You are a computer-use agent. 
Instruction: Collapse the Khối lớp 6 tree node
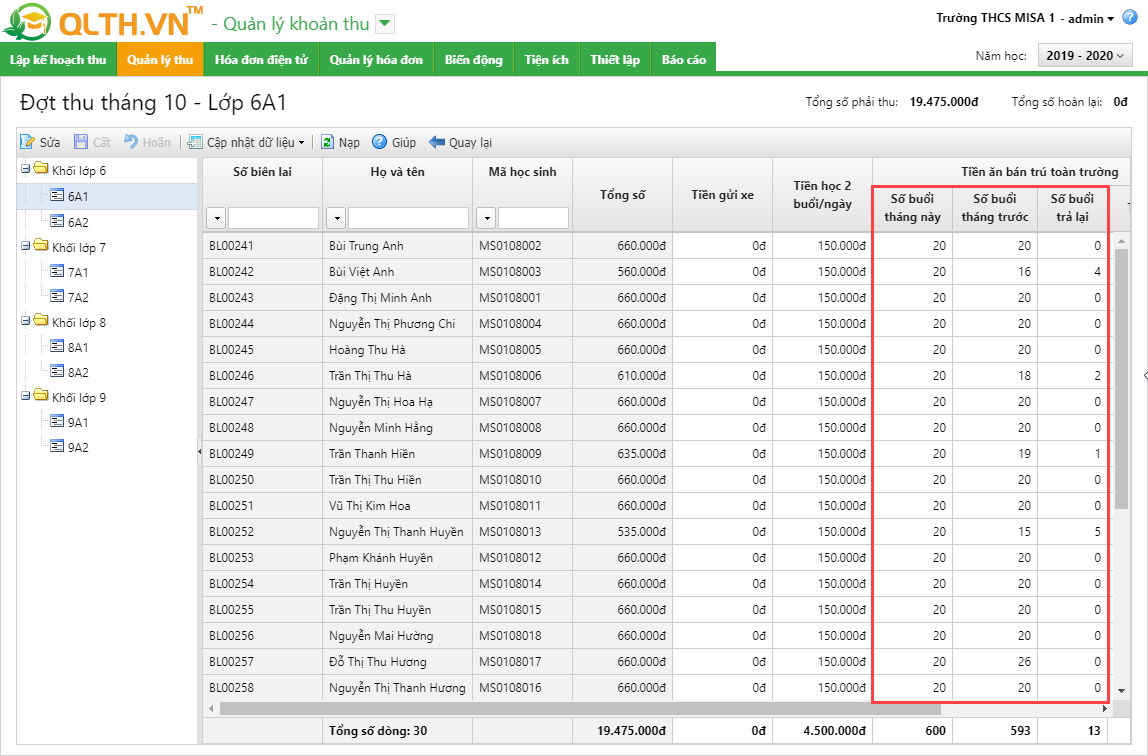pos(25,170)
